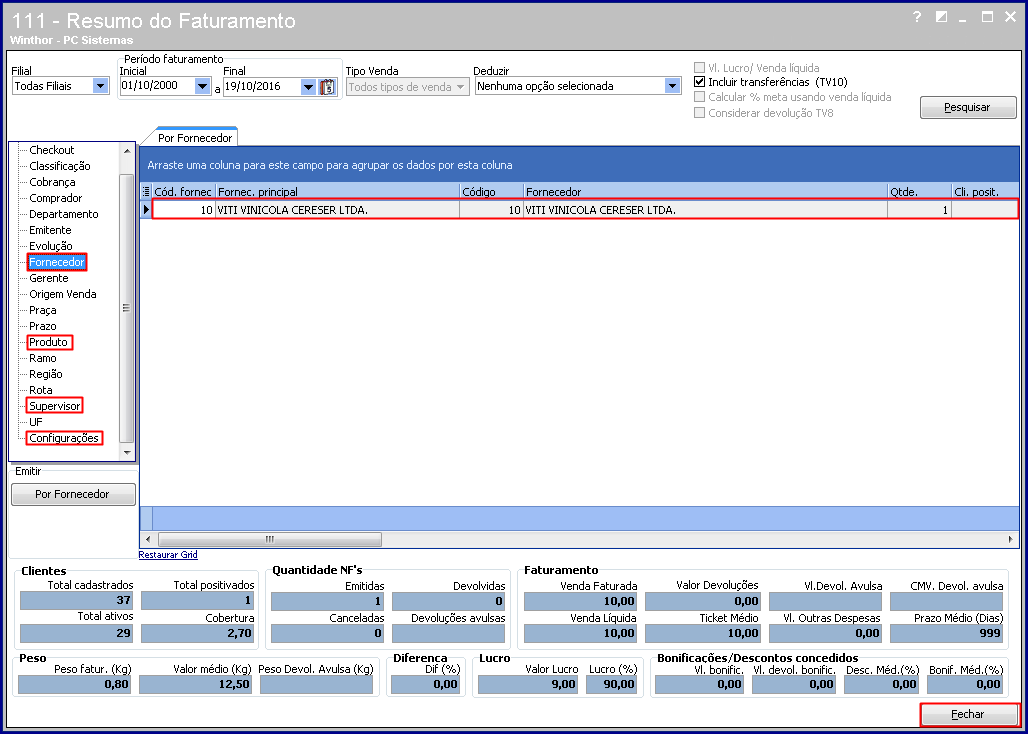The image size is (1028, 734).
Task: Select Origem Venda in the tree list
Action: [x=62, y=294]
